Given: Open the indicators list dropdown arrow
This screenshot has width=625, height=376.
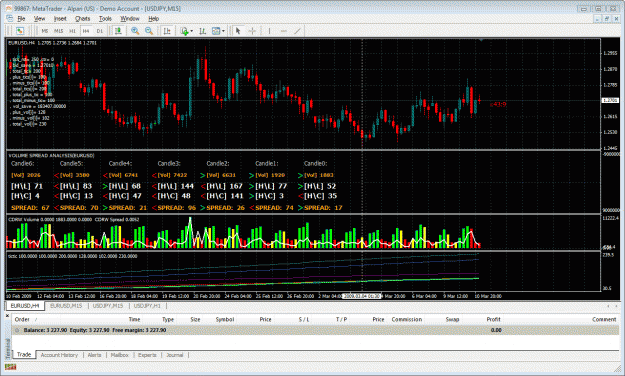Looking at the screenshot, I should pos(191,31).
